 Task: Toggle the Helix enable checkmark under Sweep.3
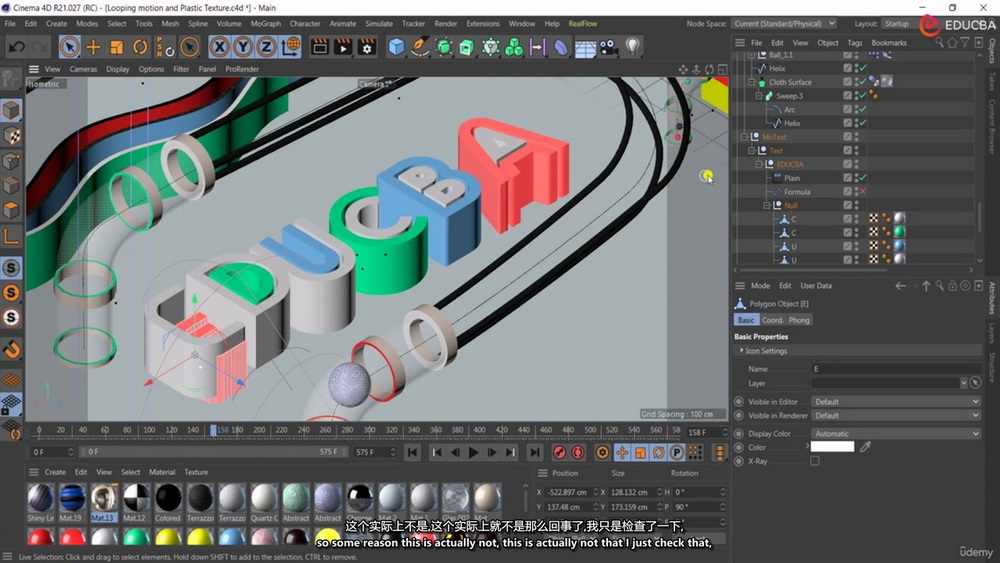(x=862, y=123)
